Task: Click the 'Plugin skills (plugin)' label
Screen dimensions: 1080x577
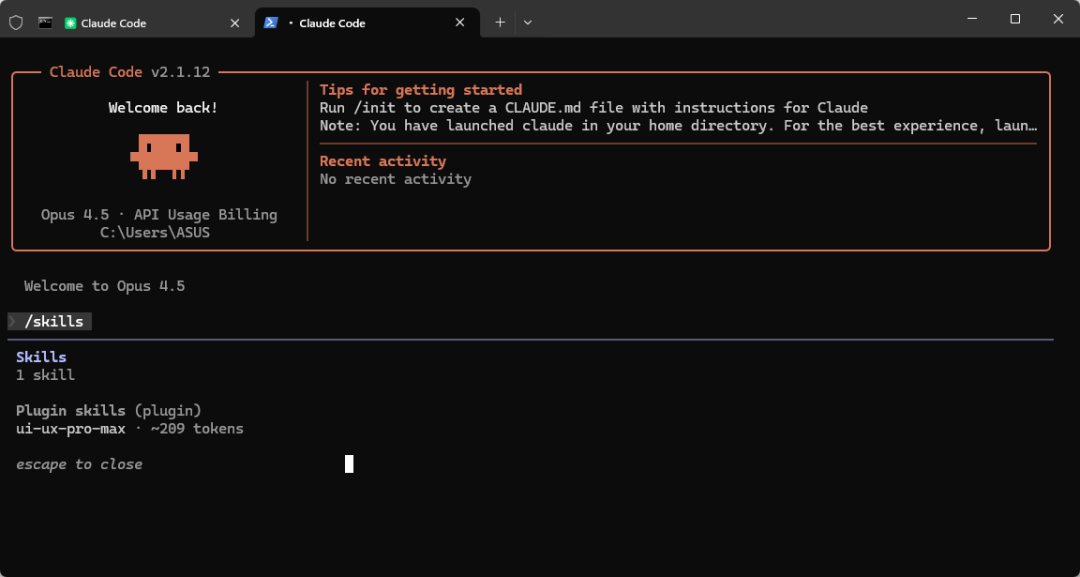Action: pos(109,411)
